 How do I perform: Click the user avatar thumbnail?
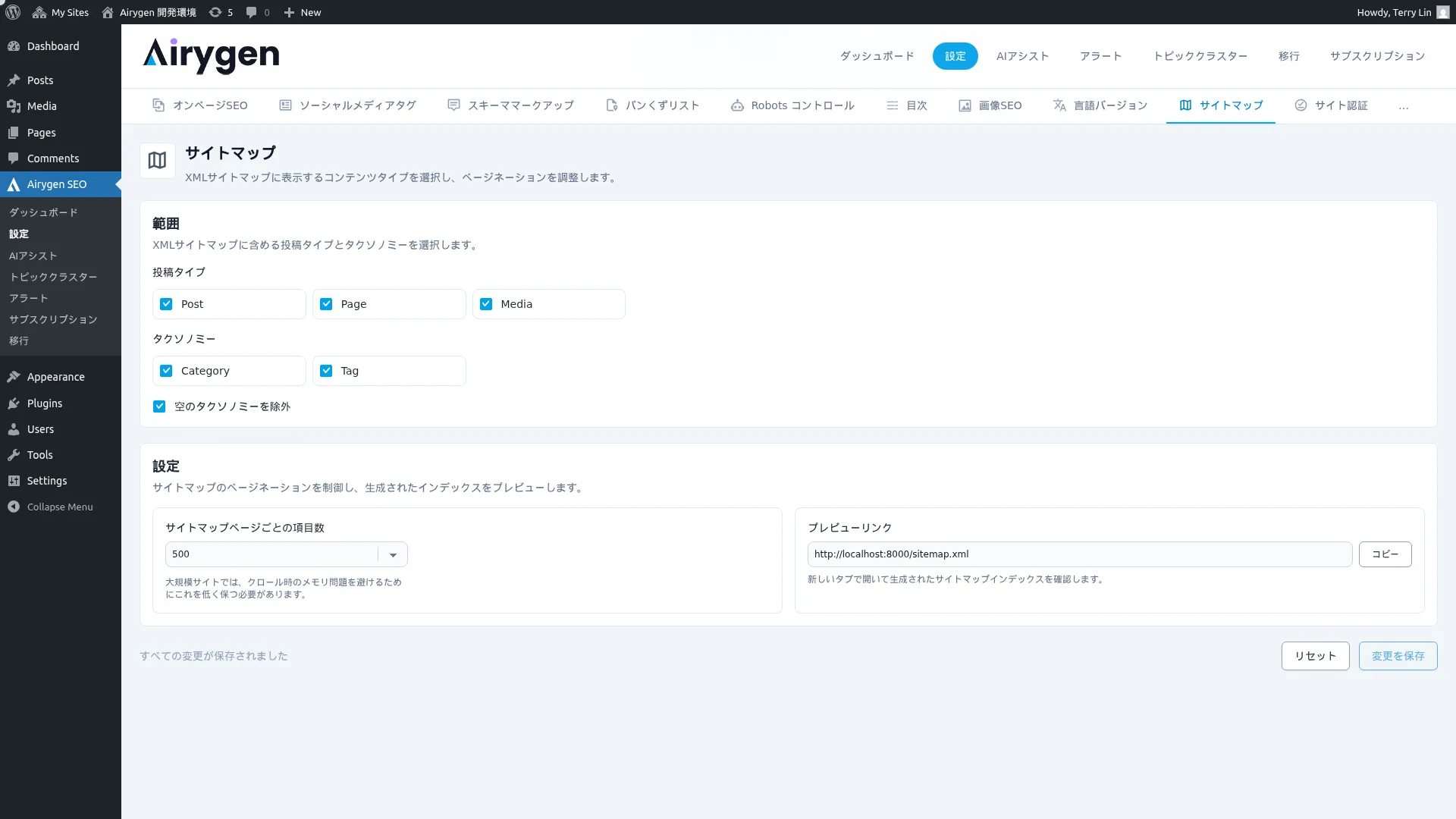point(1443,12)
